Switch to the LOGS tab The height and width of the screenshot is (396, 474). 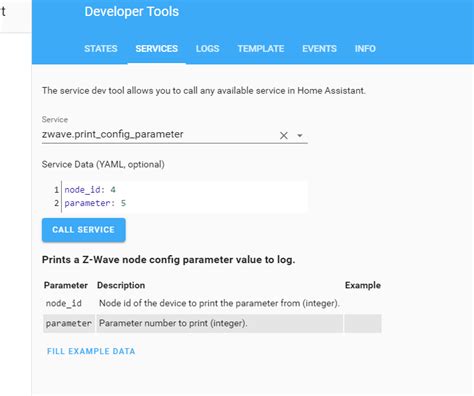[207, 49]
